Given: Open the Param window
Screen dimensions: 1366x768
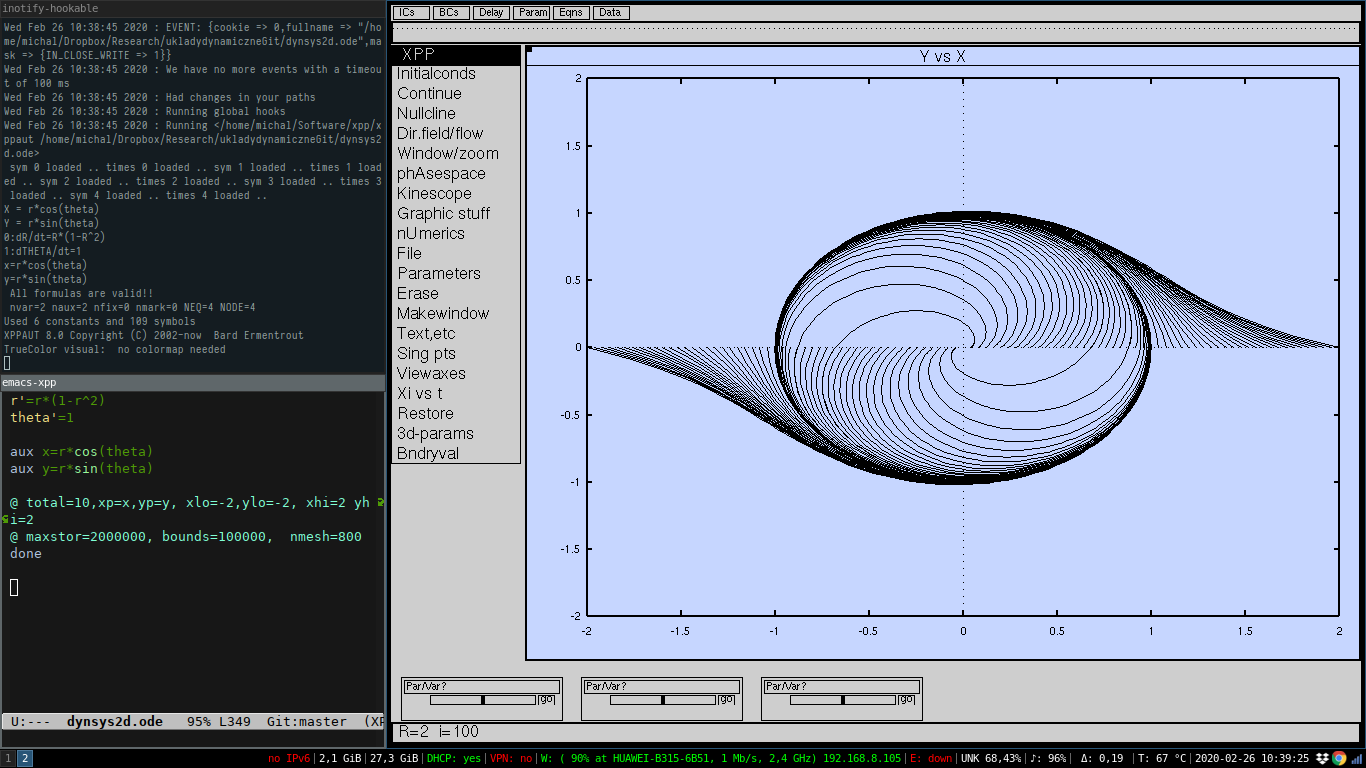Looking at the screenshot, I should click(x=531, y=13).
